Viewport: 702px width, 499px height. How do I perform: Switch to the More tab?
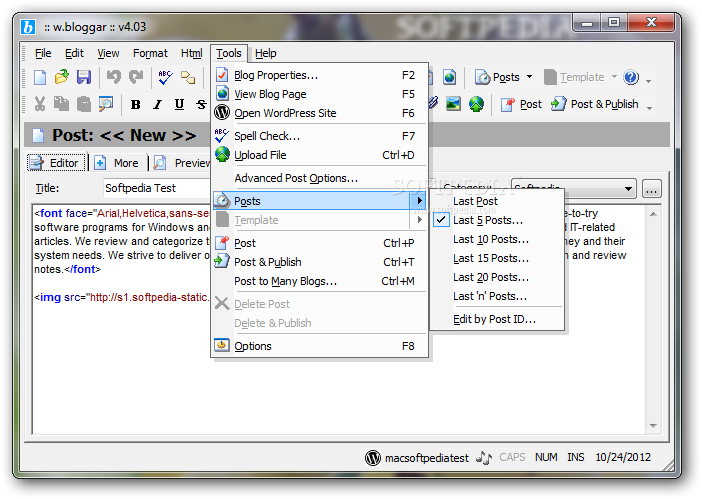pos(118,163)
